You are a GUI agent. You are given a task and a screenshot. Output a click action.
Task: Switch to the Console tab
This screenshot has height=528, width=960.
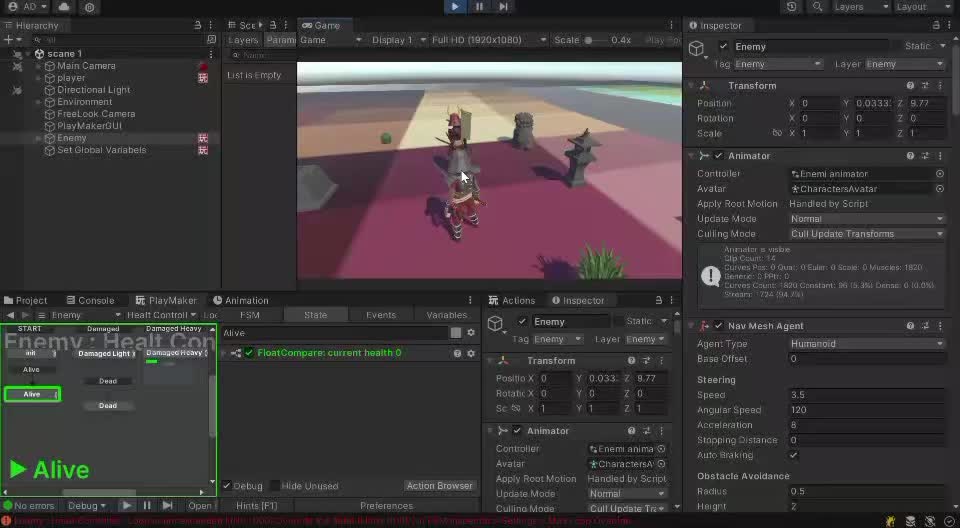91,300
